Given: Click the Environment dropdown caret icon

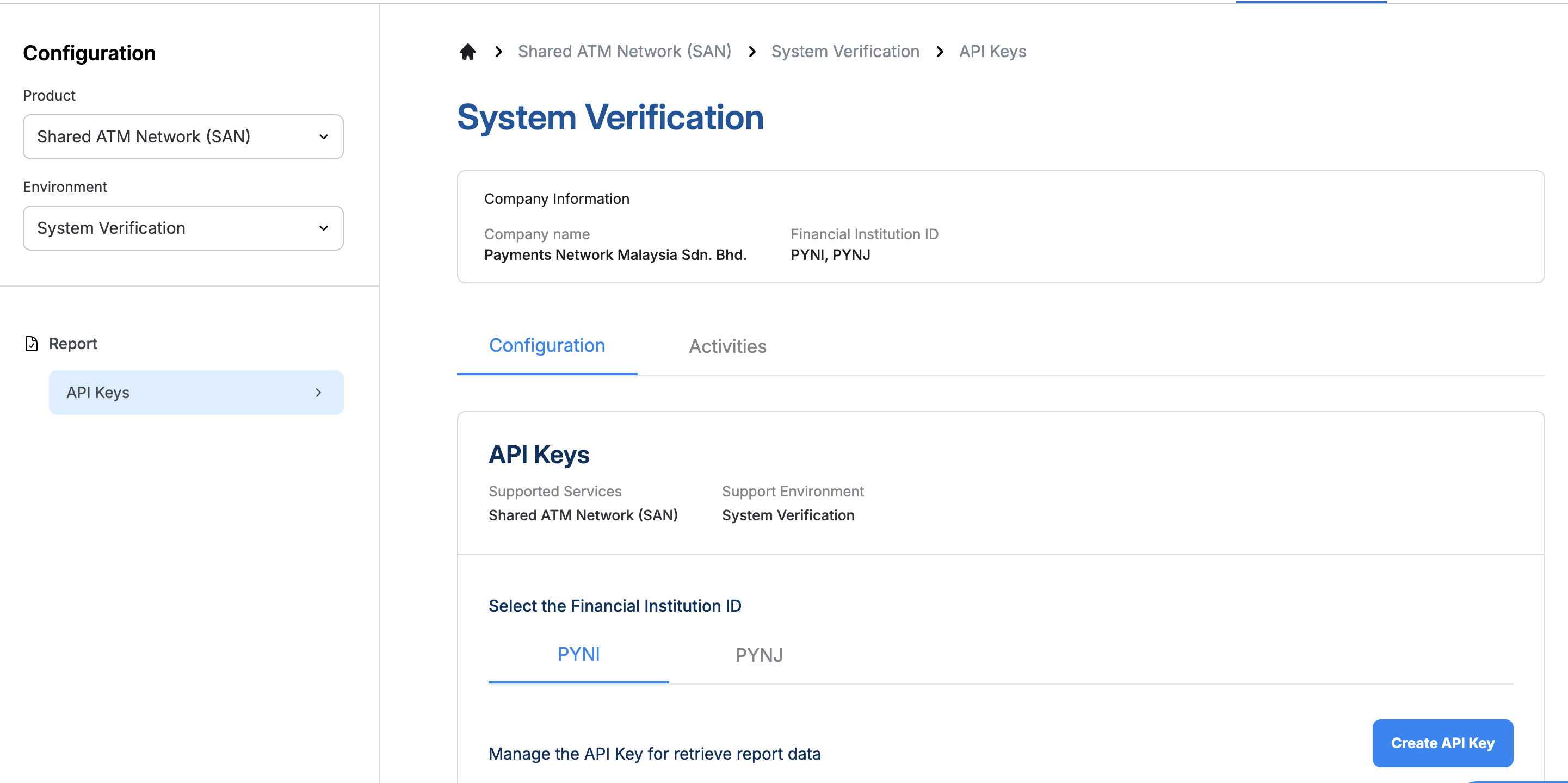Looking at the screenshot, I should [323, 228].
